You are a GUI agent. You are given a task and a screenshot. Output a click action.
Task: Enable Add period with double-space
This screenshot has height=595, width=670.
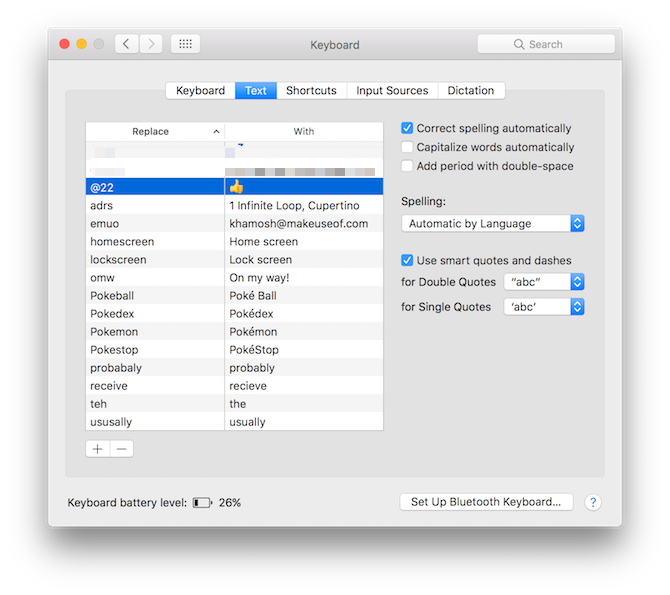[407, 166]
